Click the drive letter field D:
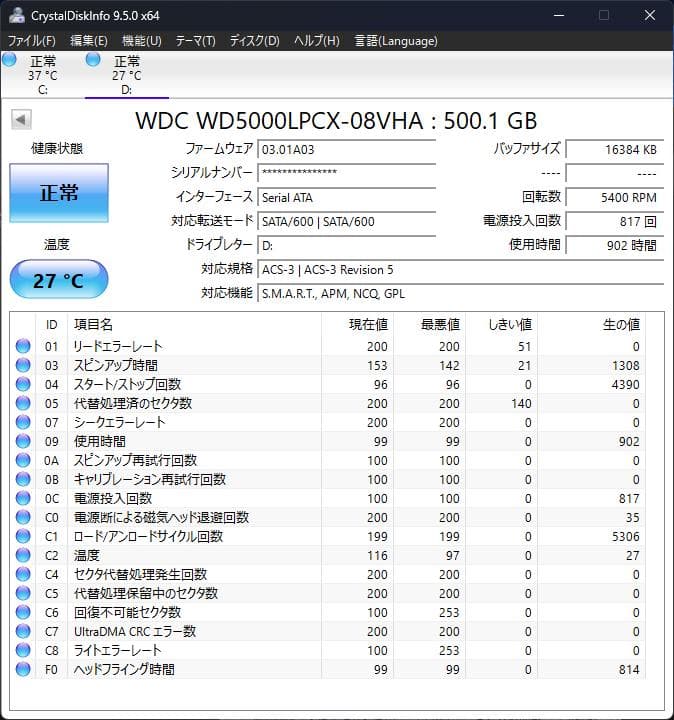This screenshot has height=720, width=674. pyautogui.click(x=347, y=246)
